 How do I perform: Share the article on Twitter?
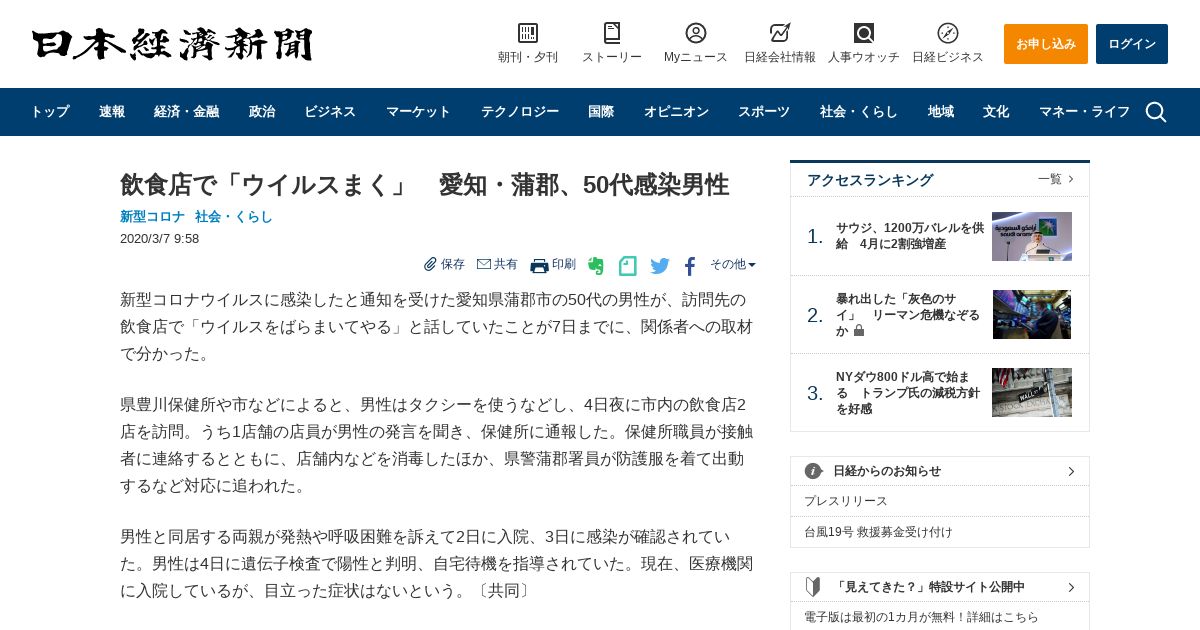[660, 266]
